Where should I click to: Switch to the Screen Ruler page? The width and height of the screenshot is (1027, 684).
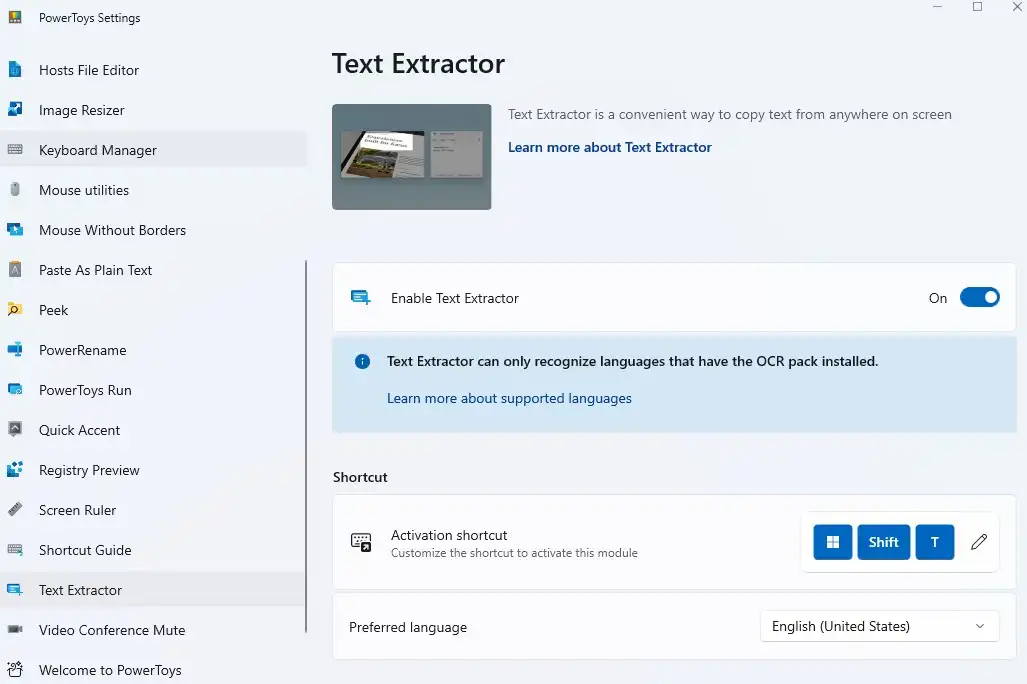(153, 510)
